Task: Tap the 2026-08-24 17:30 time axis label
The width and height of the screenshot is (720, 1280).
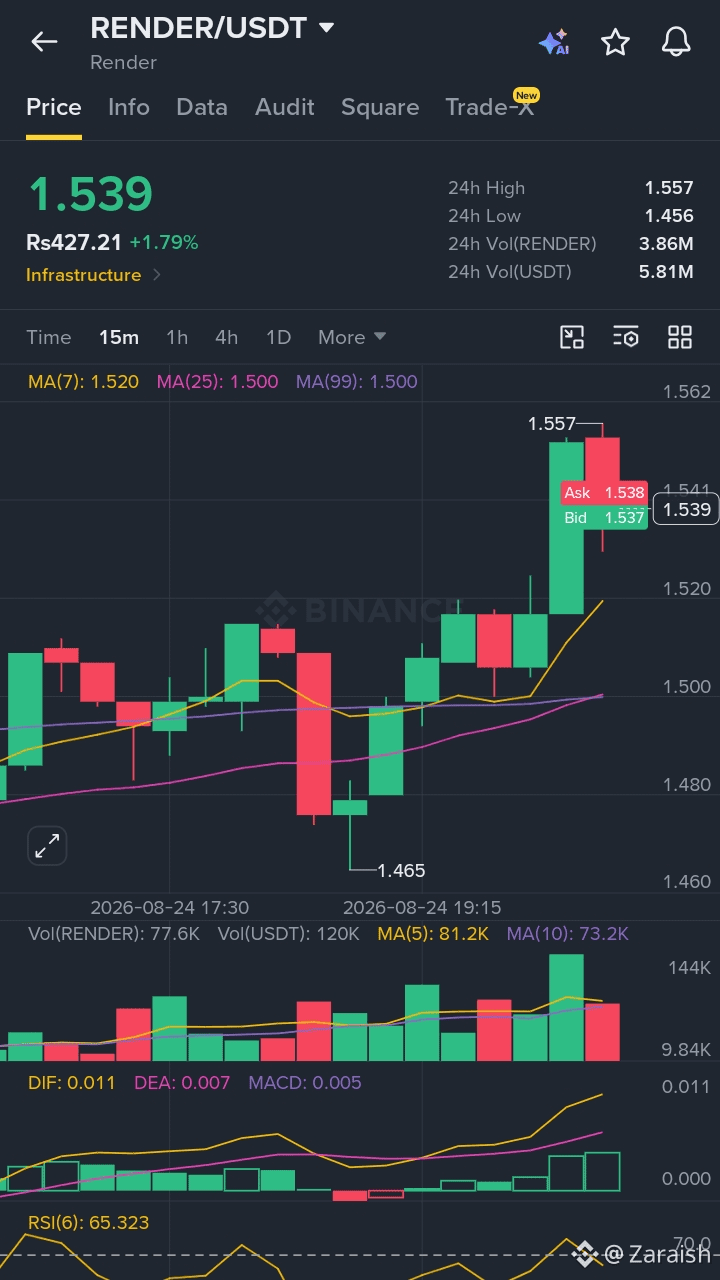Action: tap(170, 908)
